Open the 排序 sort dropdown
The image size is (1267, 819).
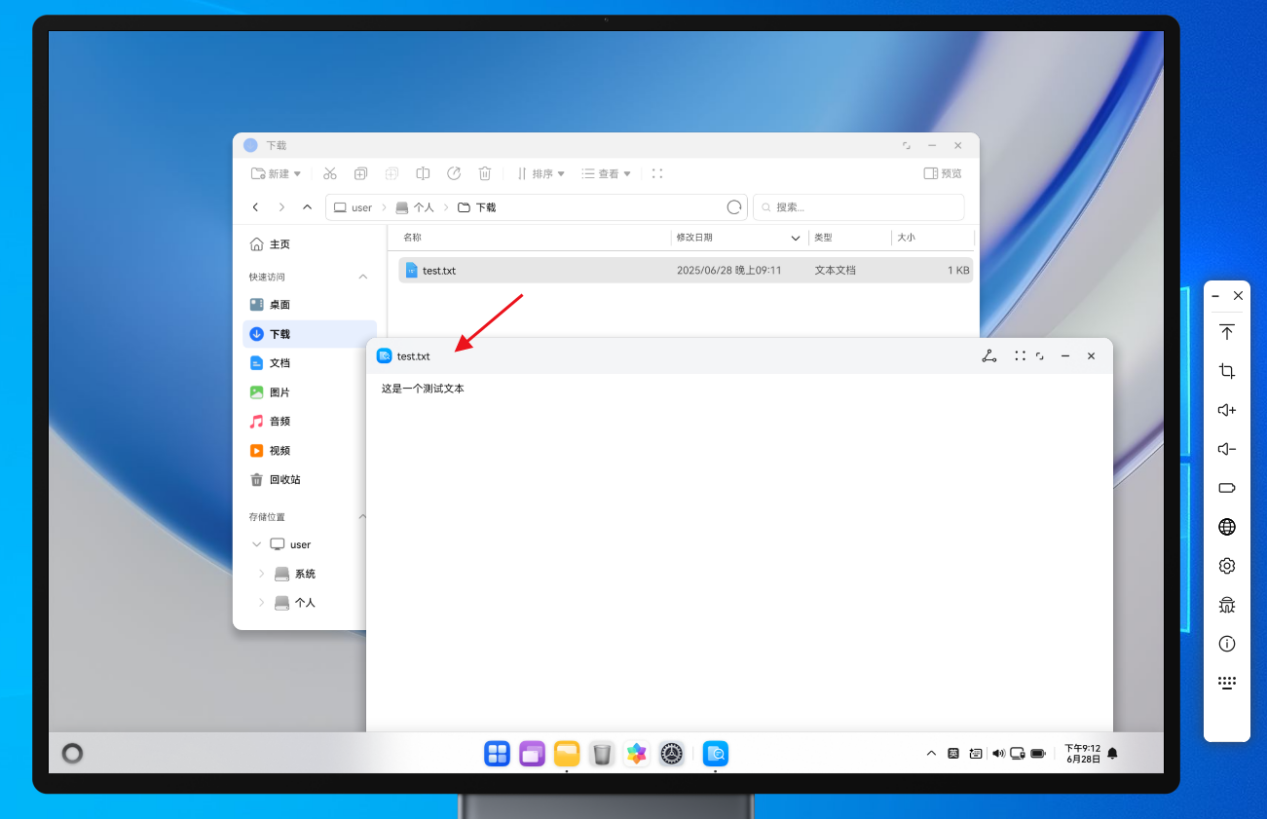541,174
